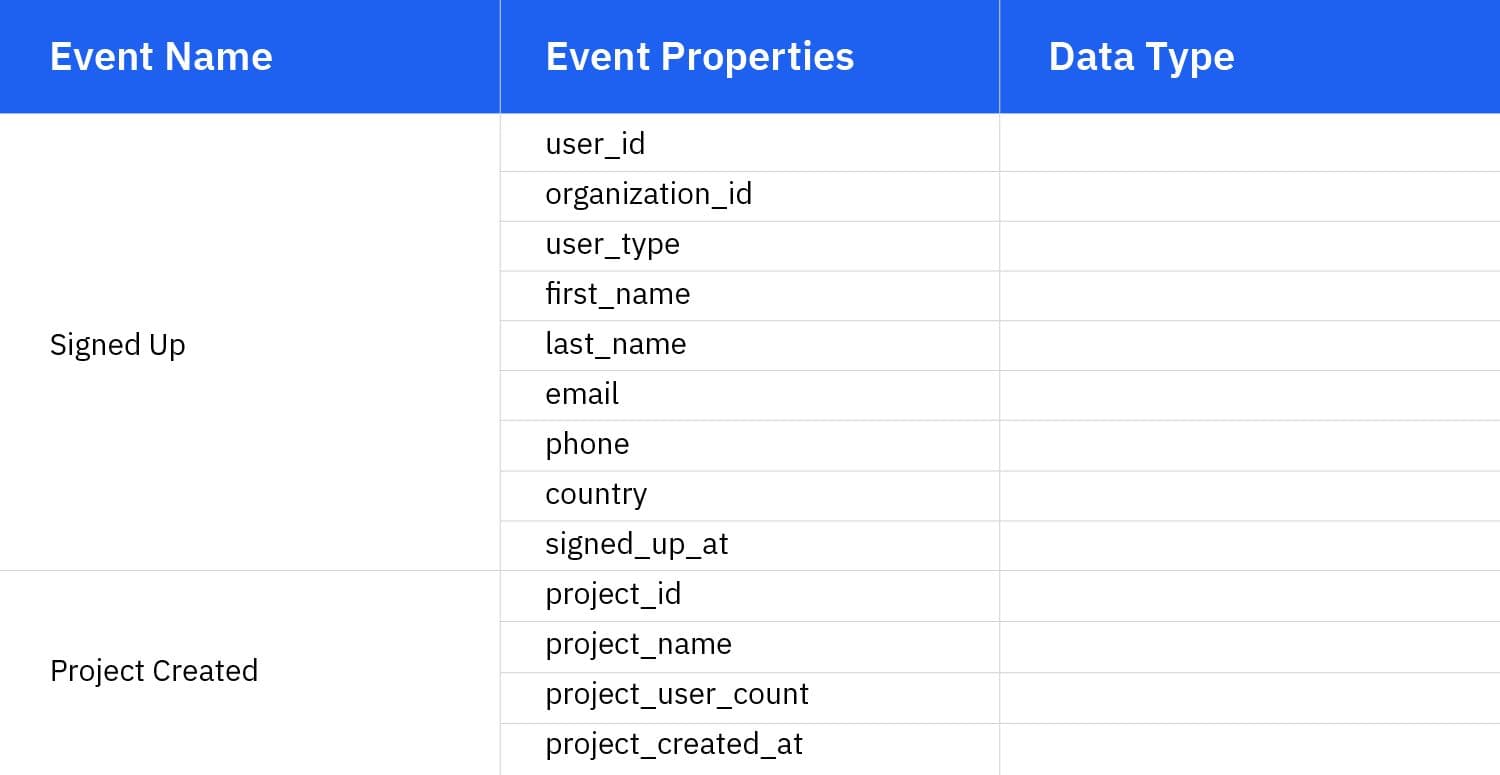This screenshot has height=775, width=1500.
Task: Click the Event Name column header
Action: click(x=160, y=57)
